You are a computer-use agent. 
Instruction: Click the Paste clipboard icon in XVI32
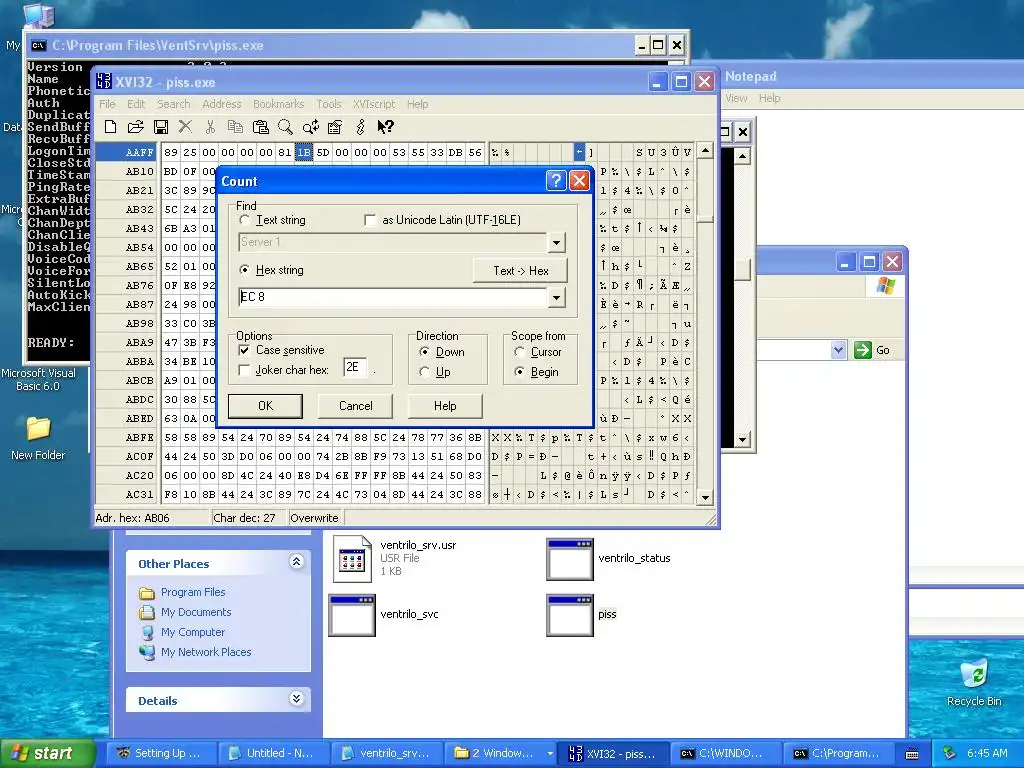click(x=261, y=127)
